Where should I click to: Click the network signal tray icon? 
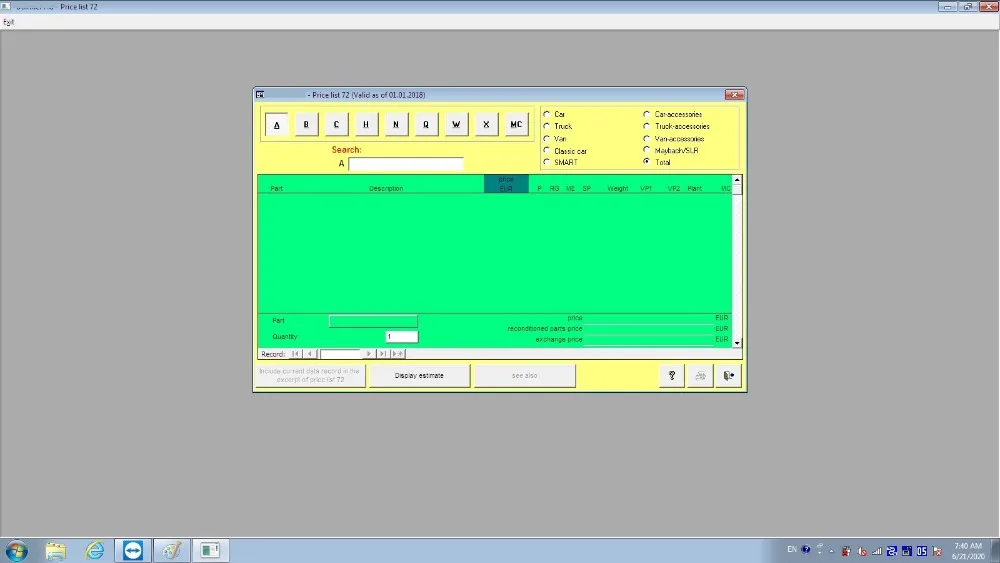click(x=877, y=551)
